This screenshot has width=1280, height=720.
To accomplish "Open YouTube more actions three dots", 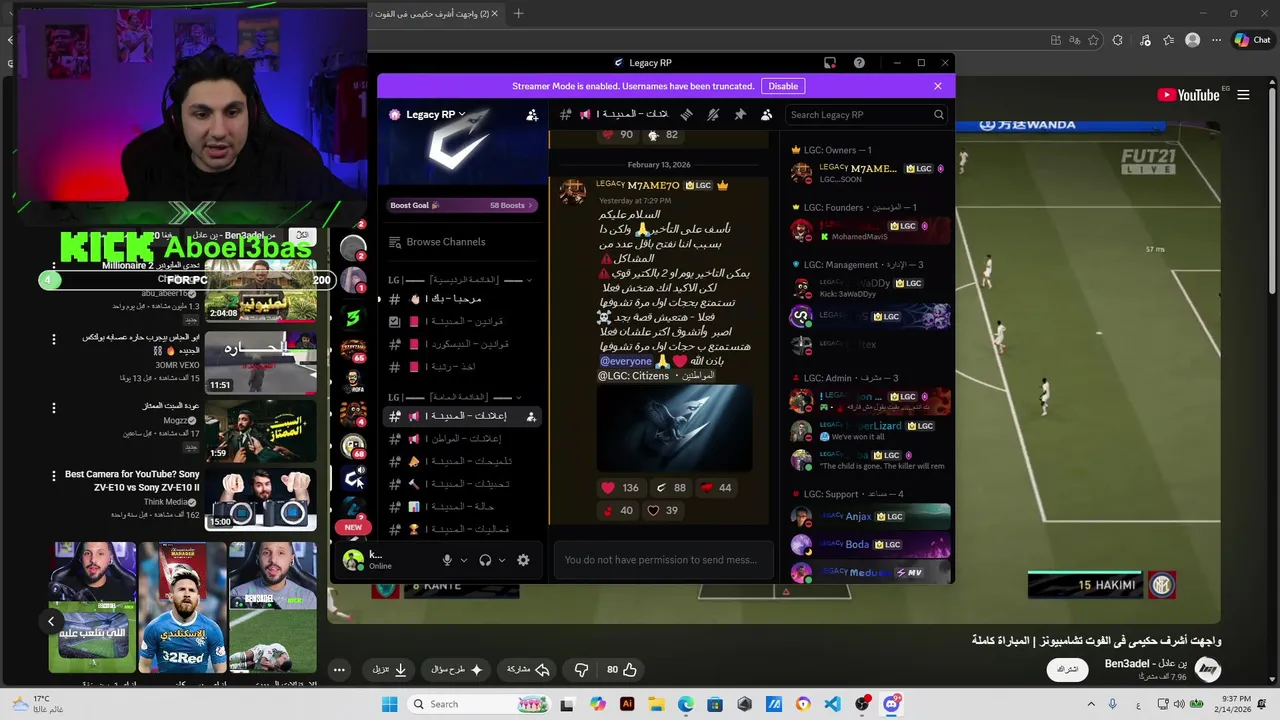I will click(340, 670).
